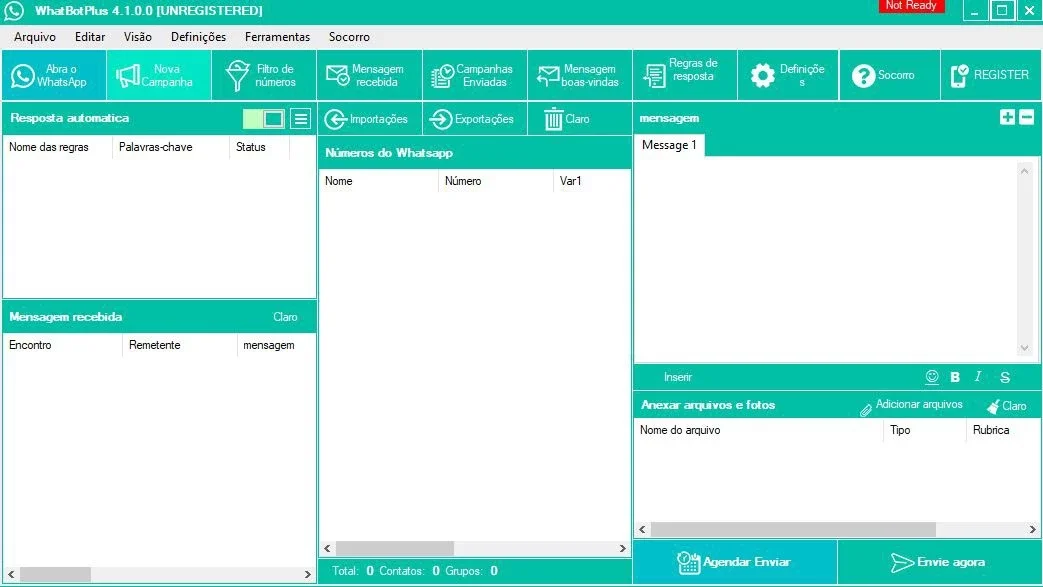Click Remetente column header
Image resolution: width=1043 pixels, height=587 pixels.
point(180,345)
